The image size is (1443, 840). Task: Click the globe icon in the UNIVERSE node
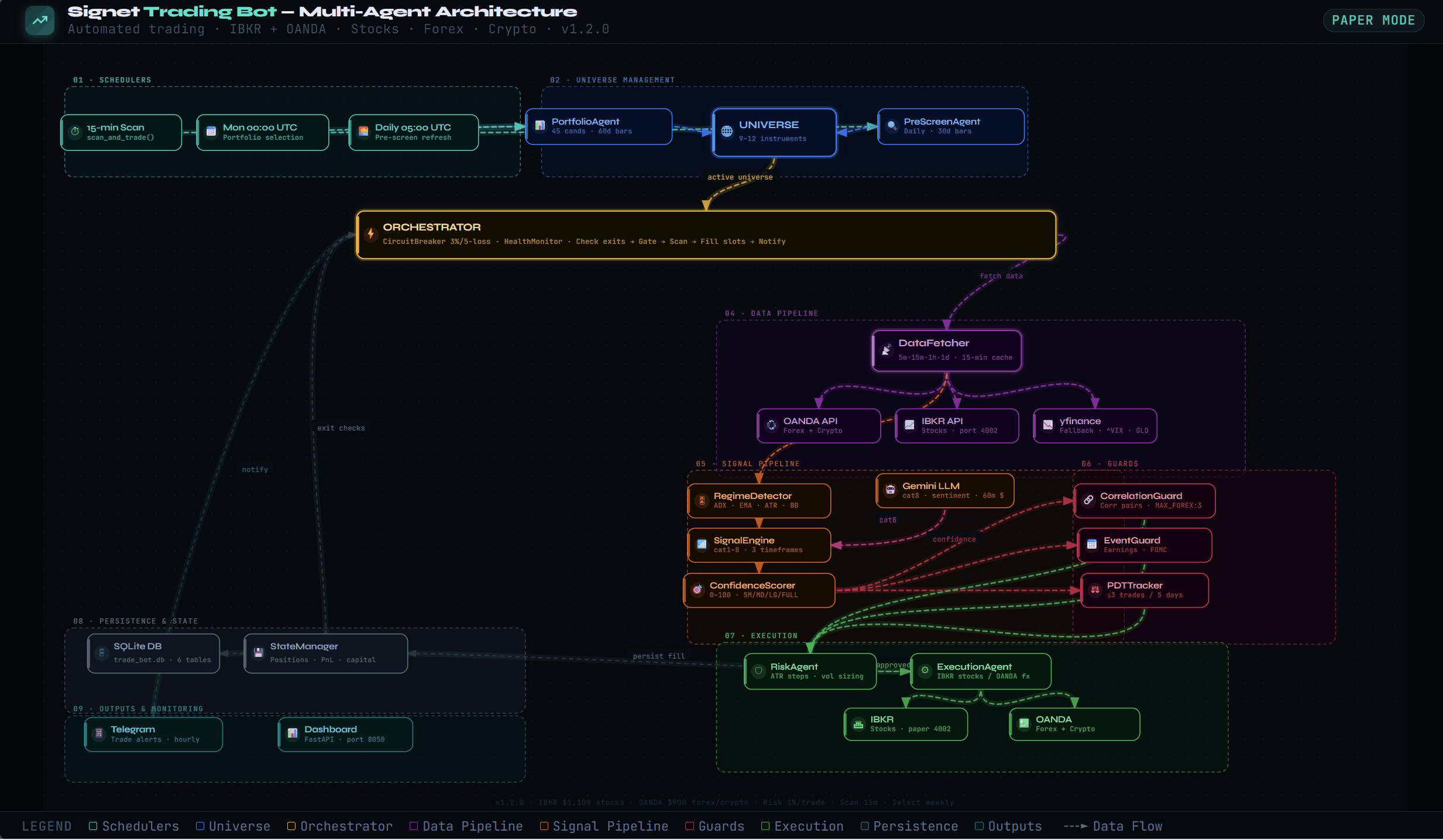[x=726, y=132]
